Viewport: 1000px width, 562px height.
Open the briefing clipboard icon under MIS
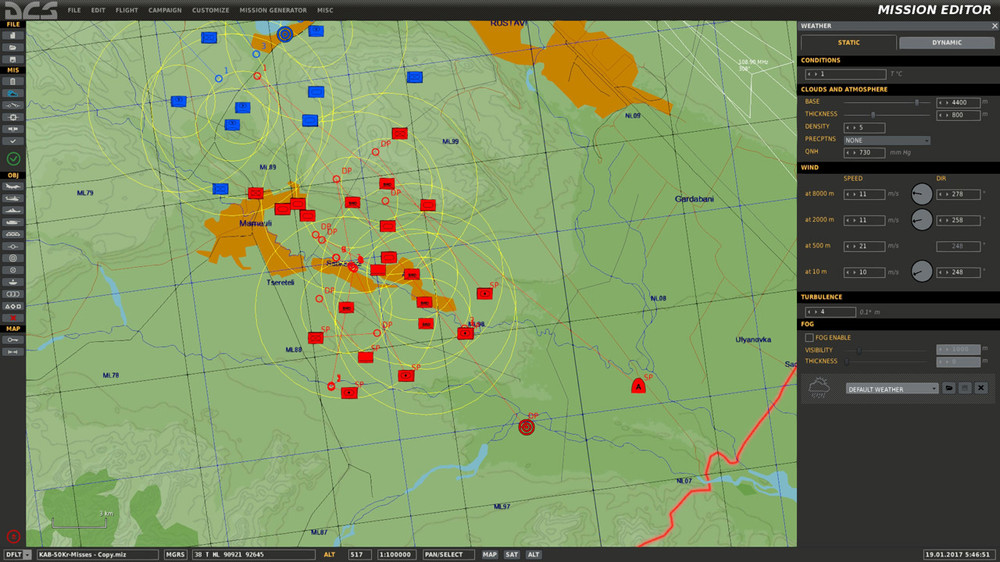(x=13, y=82)
